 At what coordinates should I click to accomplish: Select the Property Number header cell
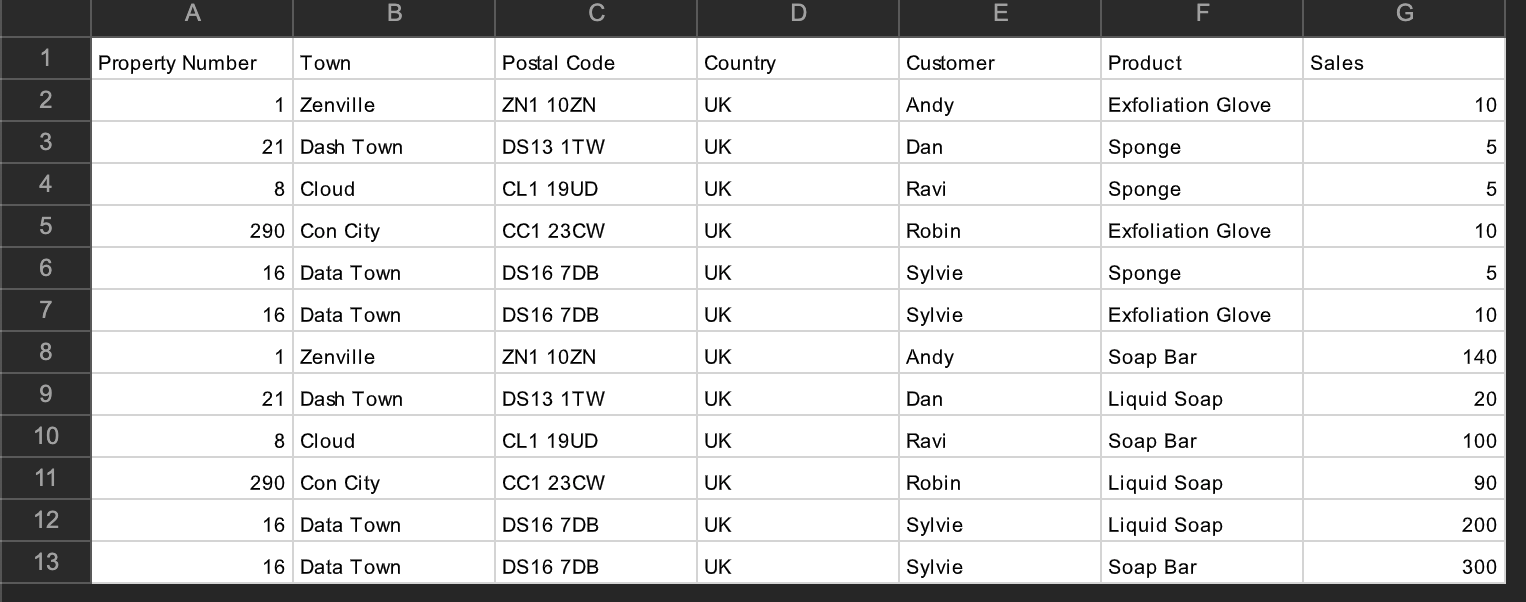[192, 63]
